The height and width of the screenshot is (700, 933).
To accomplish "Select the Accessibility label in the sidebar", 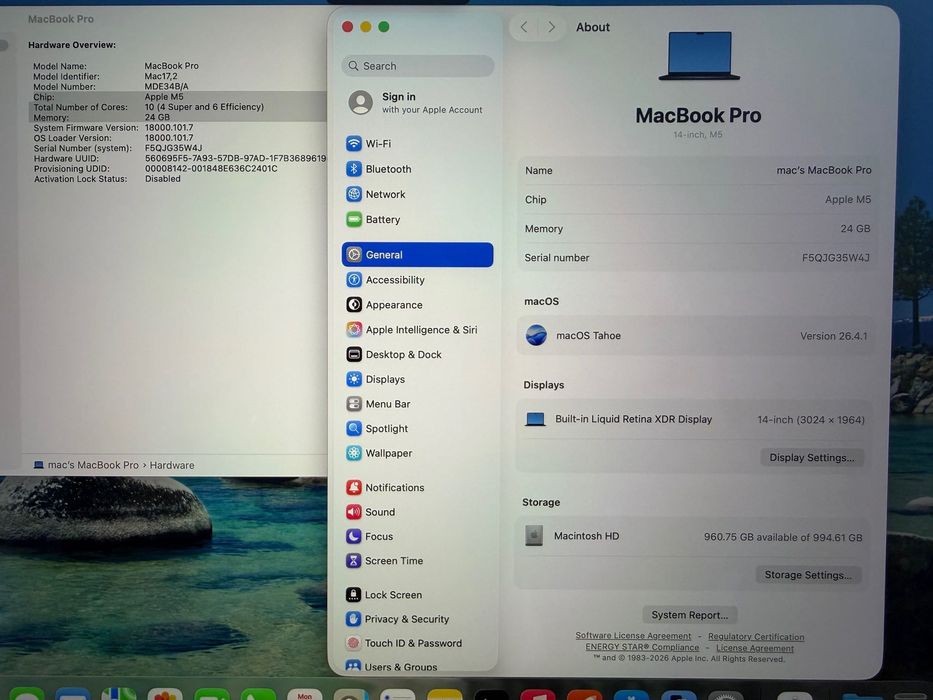I will [x=395, y=280].
